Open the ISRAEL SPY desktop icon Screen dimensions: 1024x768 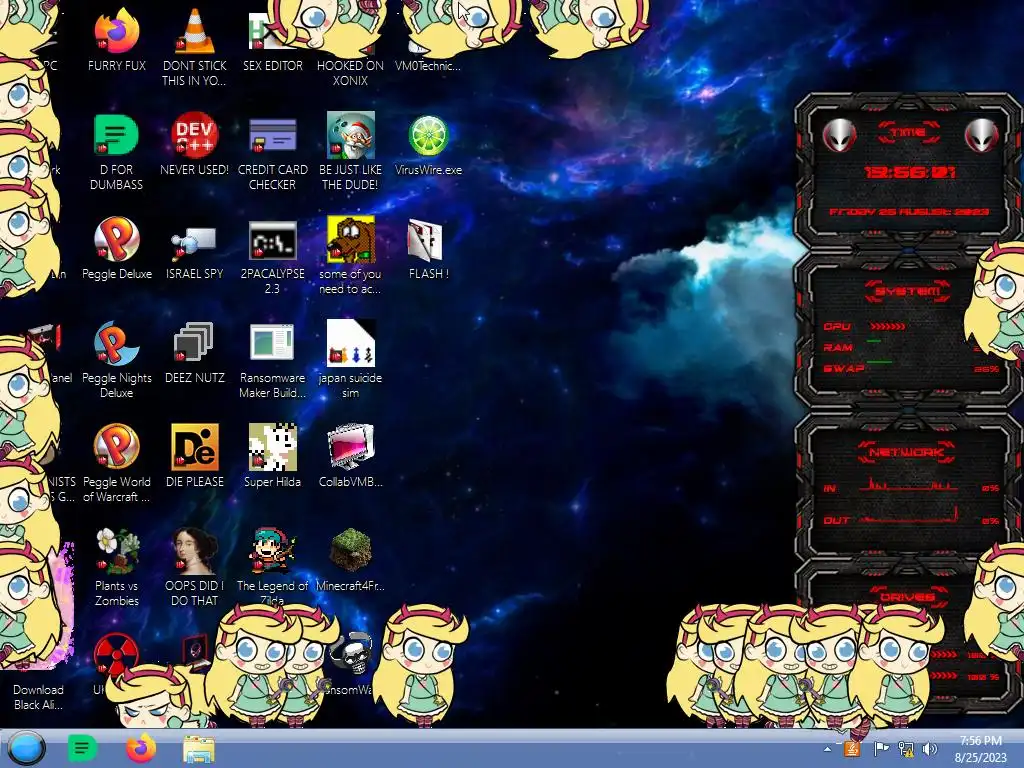point(194,240)
